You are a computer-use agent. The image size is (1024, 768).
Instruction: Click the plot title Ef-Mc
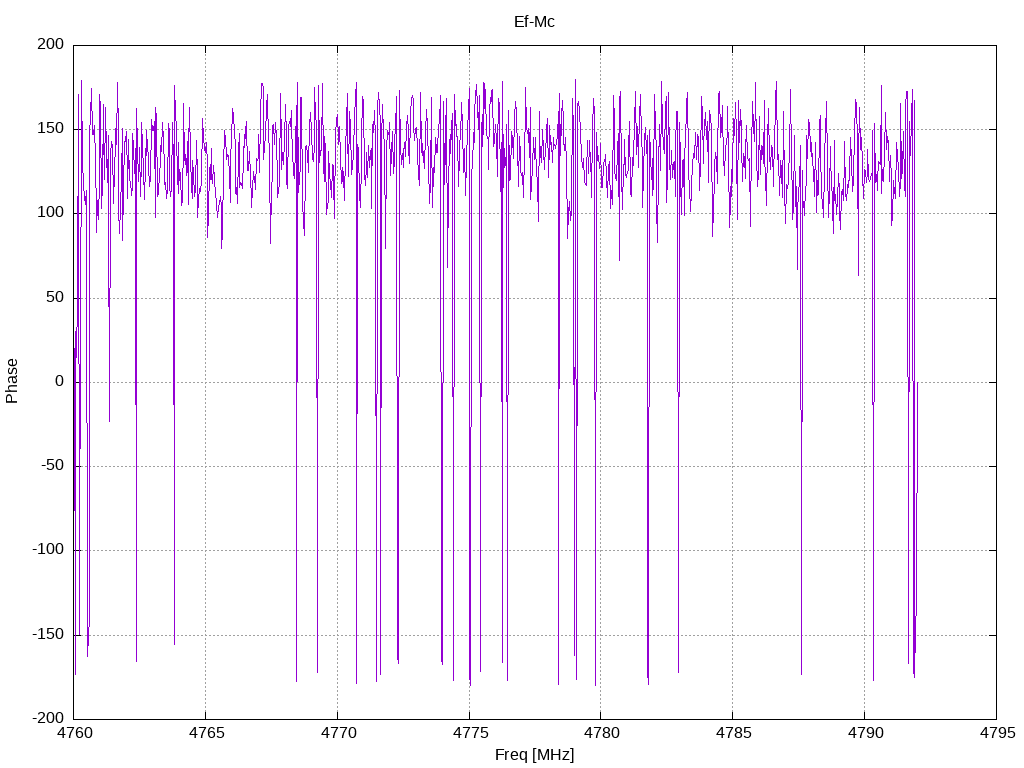point(534,22)
